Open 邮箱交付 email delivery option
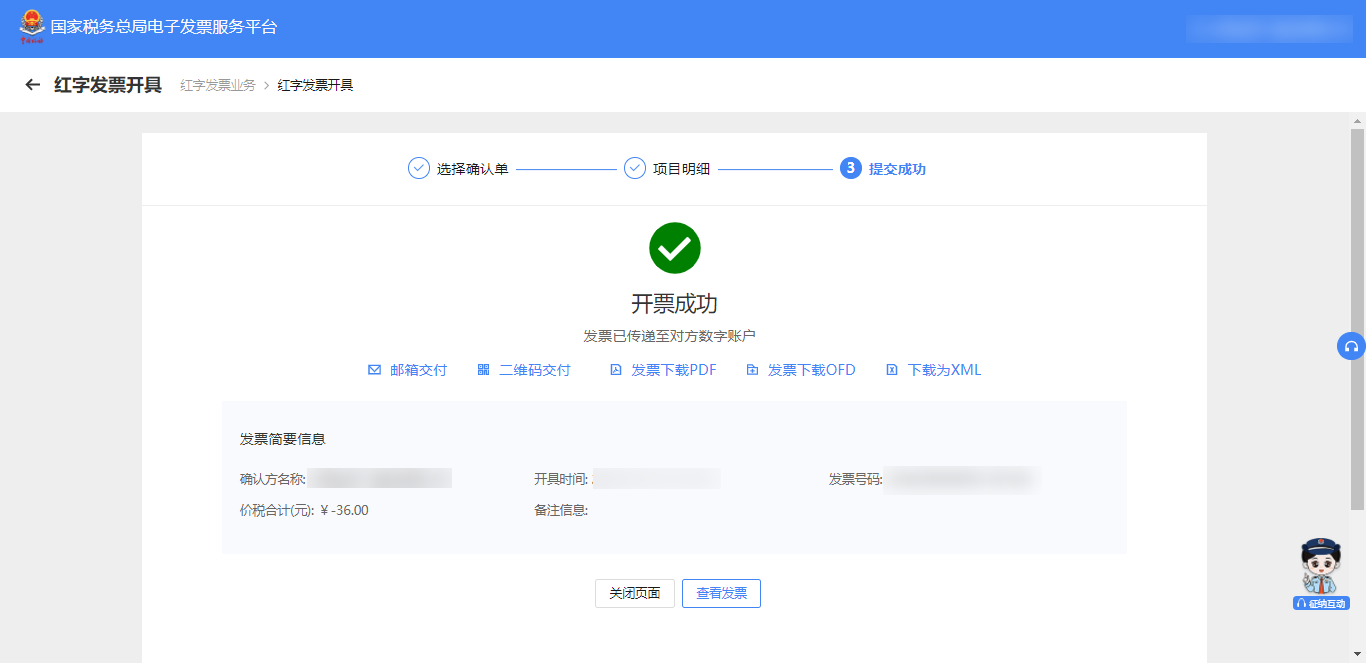Screen dimensions: 1366x663 click(x=408, y=370)
